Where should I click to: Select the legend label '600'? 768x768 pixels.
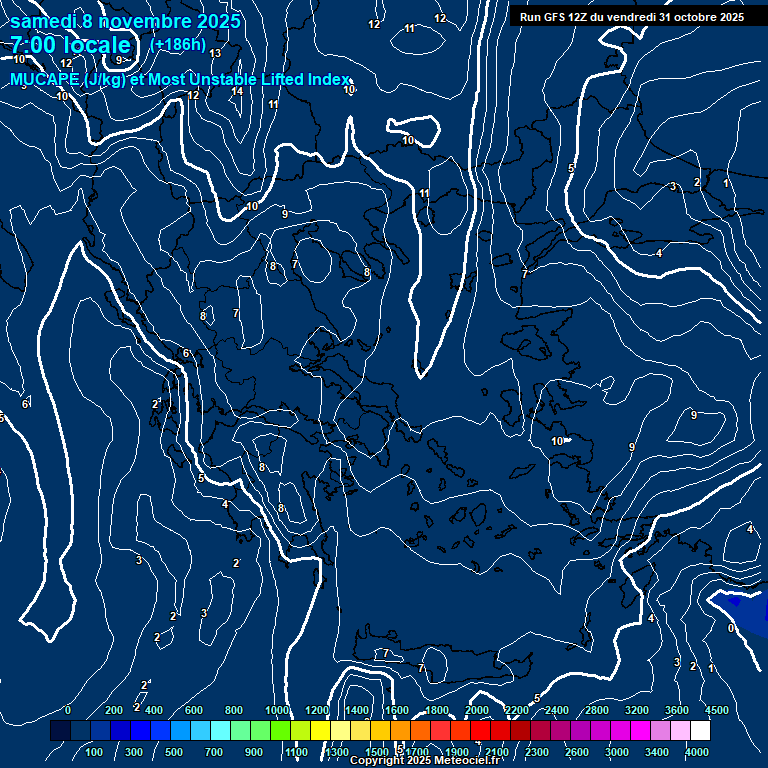[x=193, y=710]
